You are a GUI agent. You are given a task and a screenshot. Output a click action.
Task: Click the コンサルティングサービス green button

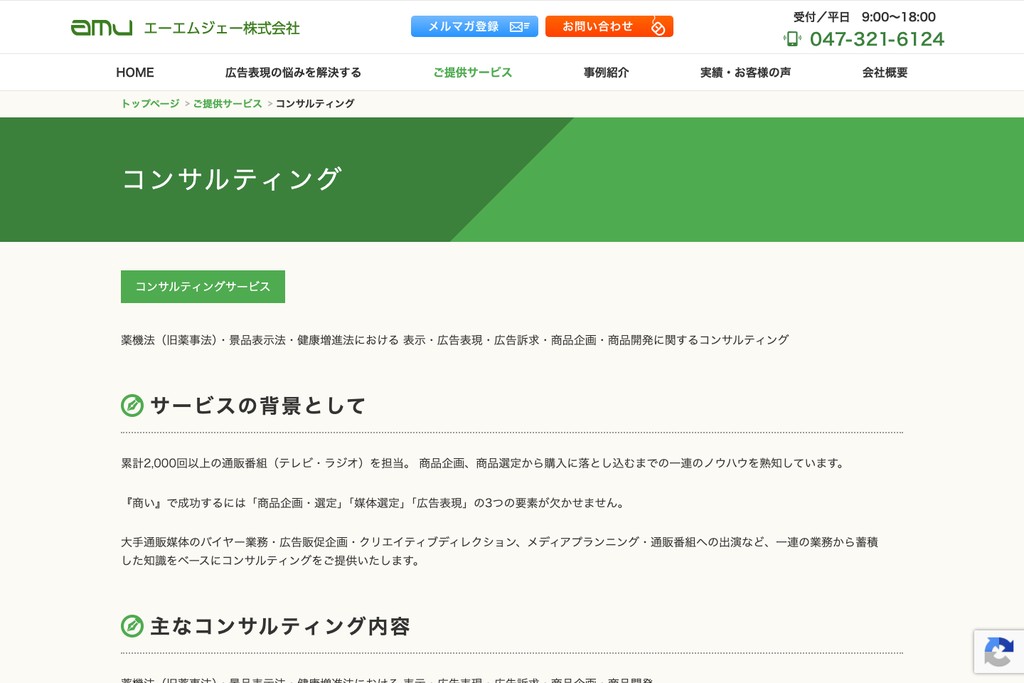[202, 287]
